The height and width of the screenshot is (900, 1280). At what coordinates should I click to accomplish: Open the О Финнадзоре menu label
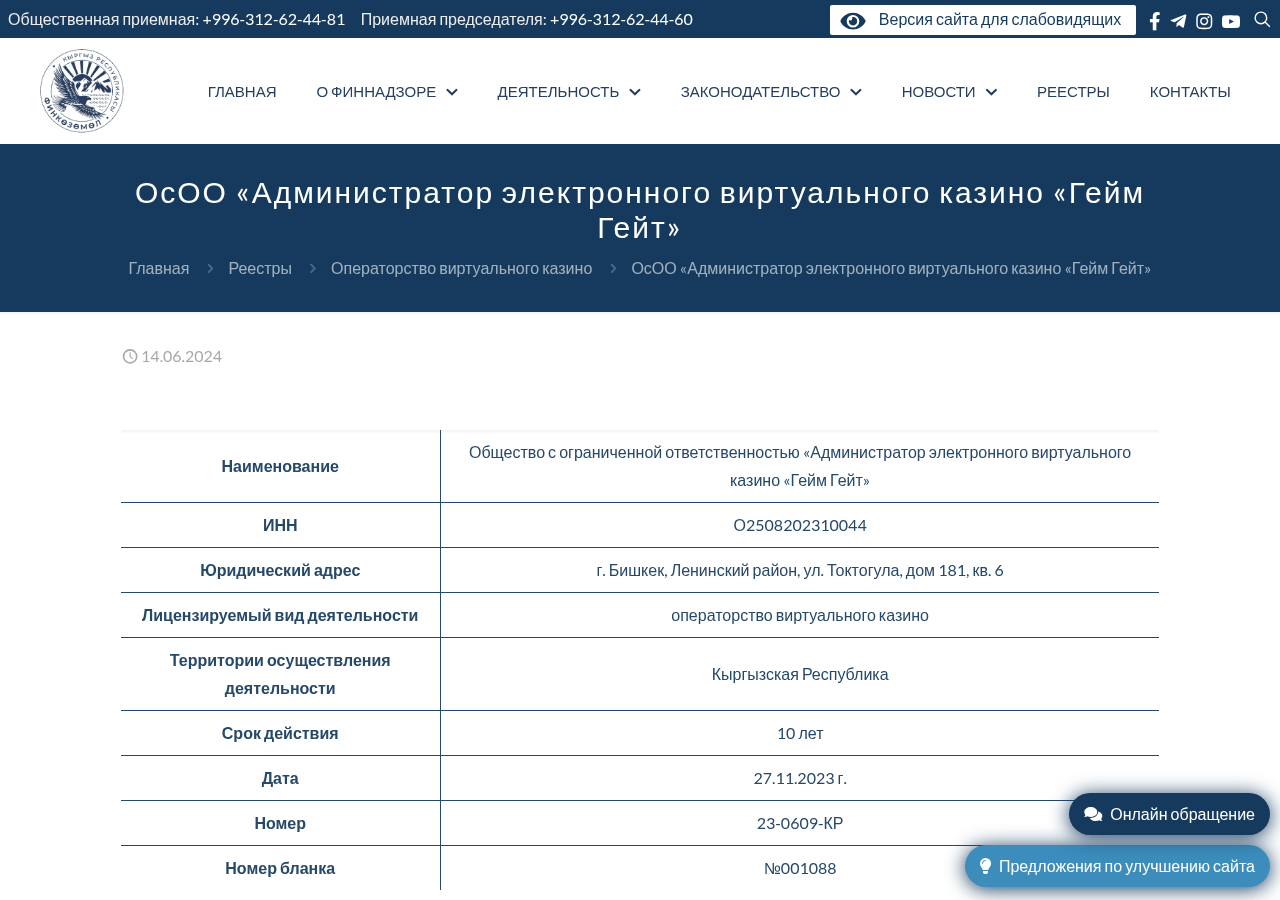376,92
